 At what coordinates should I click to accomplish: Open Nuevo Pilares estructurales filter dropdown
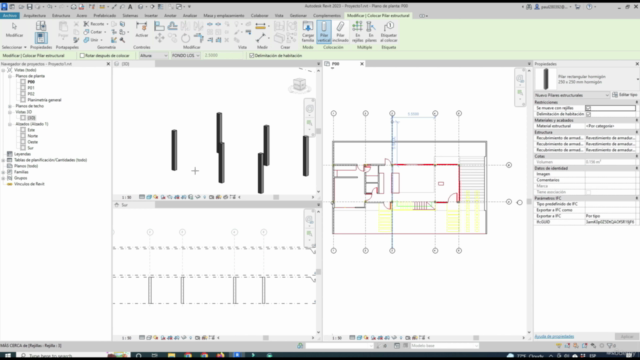coord(572,95)
